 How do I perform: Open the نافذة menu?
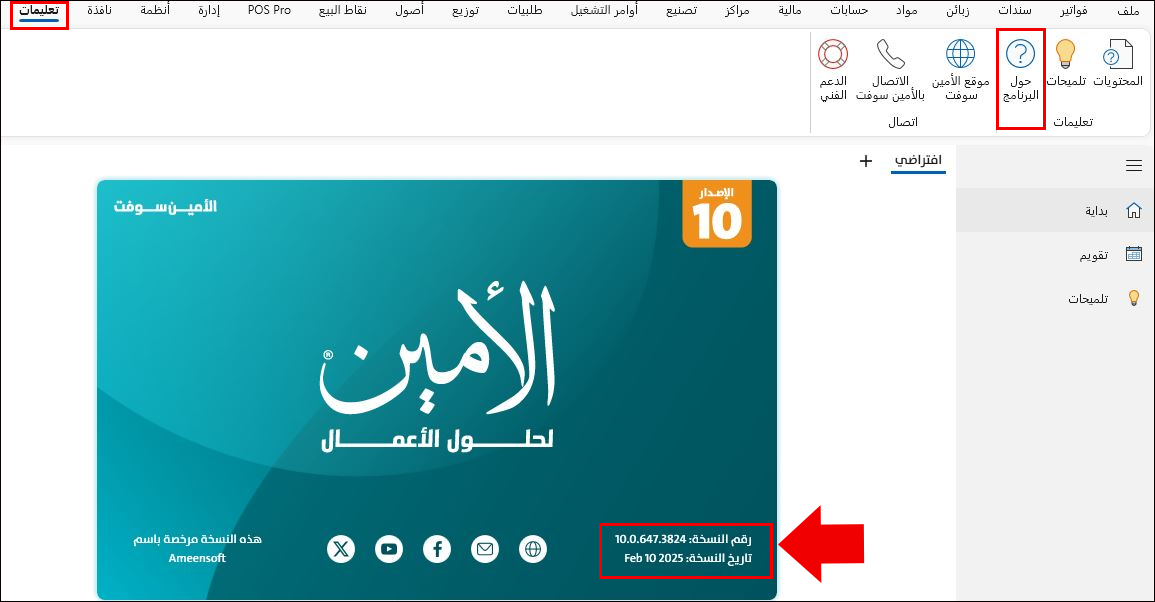tap(99, 10)
